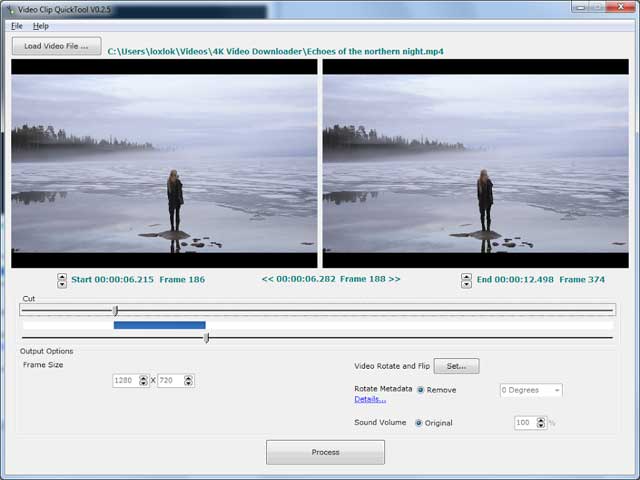Click the End 00:00:12.498 Frame 374 label

541,280
